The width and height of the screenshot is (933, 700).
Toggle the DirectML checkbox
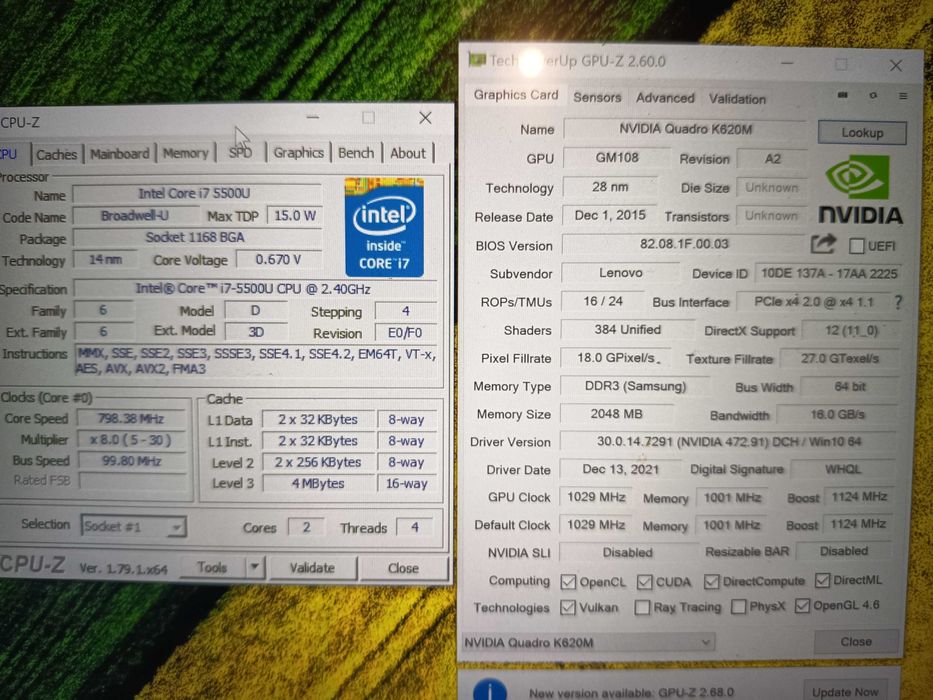(x=822, y=580)
